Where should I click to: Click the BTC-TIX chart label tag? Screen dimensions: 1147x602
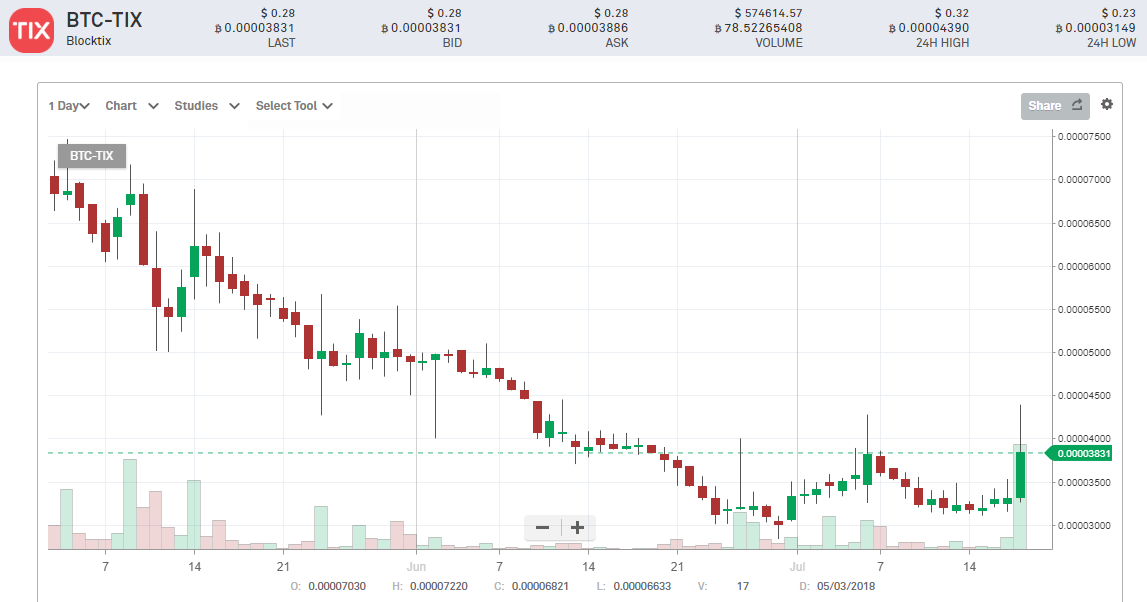[x=91, y=156]
